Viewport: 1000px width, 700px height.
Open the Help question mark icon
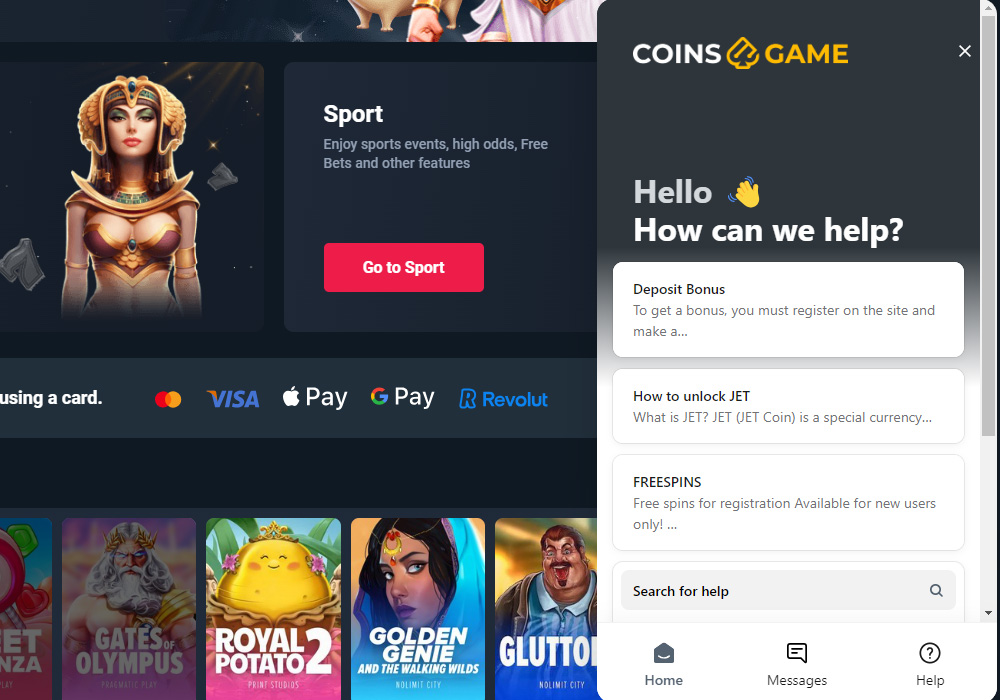click(x=930, y=653)
